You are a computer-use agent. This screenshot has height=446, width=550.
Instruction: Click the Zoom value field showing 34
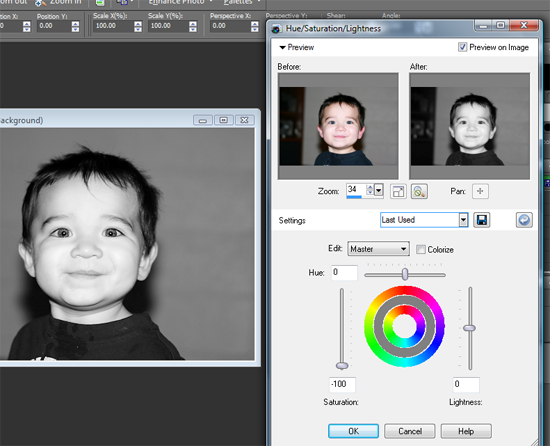(x=356, y=190)
